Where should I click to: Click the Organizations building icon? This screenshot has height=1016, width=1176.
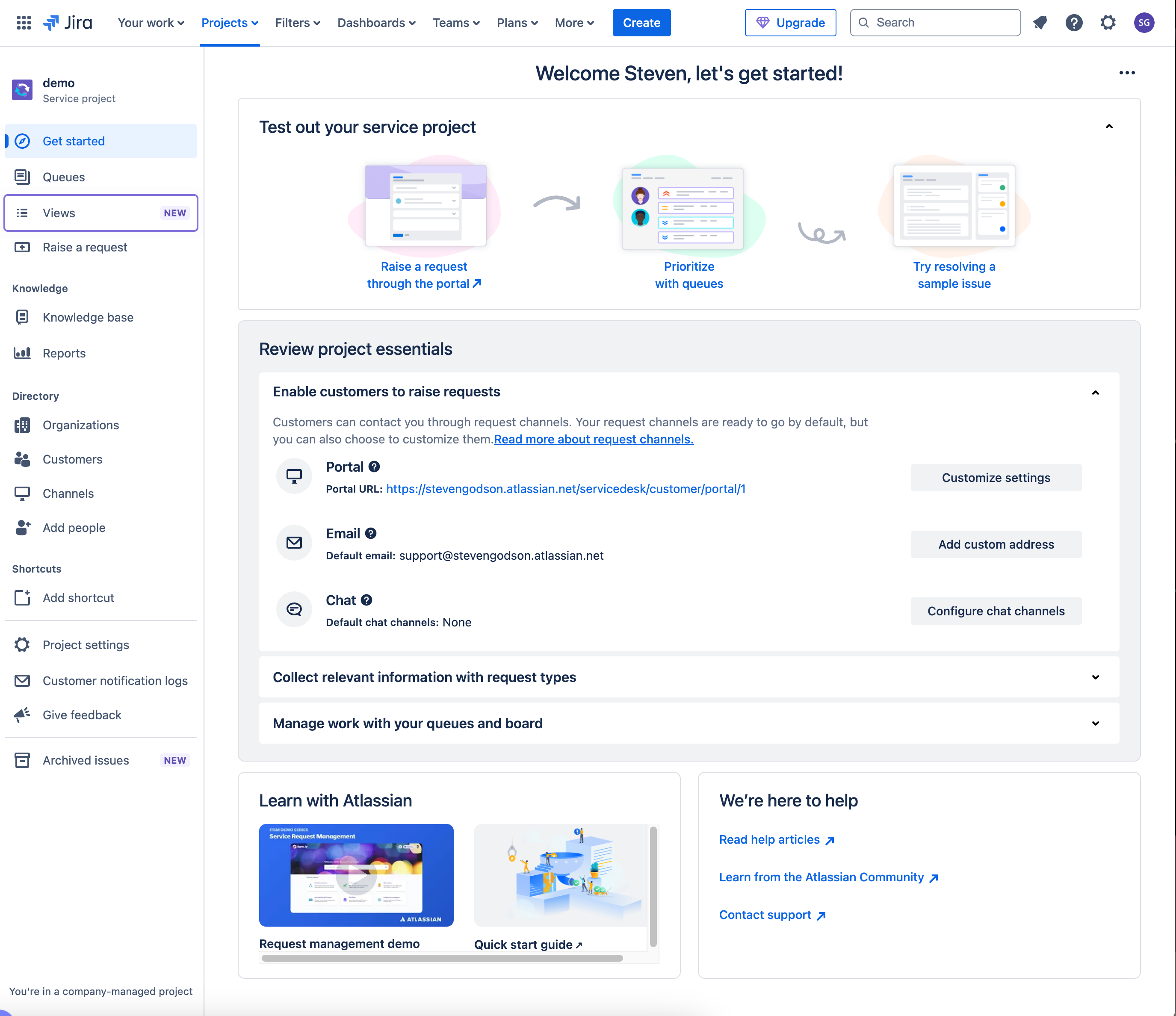22,425
